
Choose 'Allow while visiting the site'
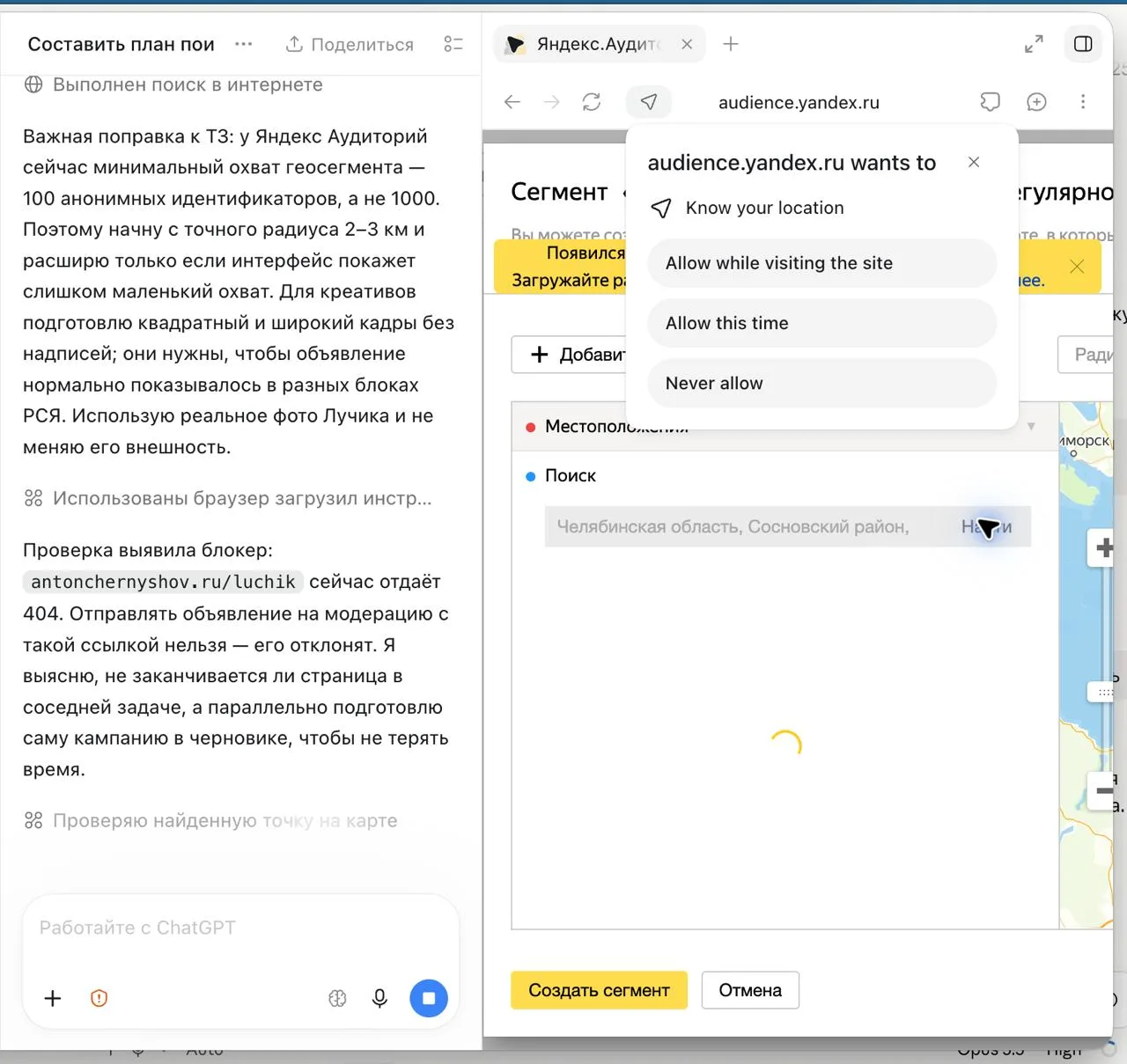[x=822, y=263]
